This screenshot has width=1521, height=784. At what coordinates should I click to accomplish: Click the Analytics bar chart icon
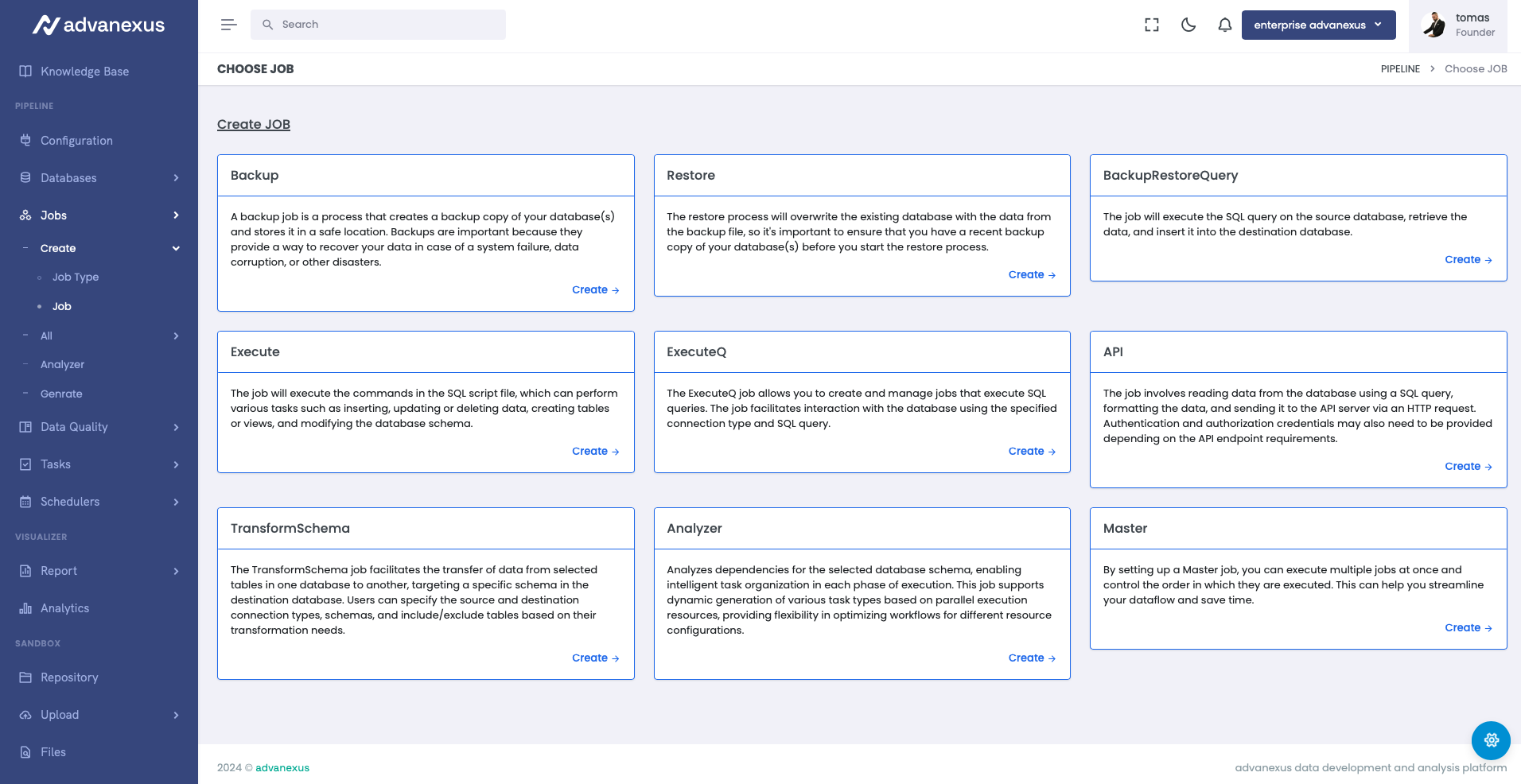tap(25, 608)
